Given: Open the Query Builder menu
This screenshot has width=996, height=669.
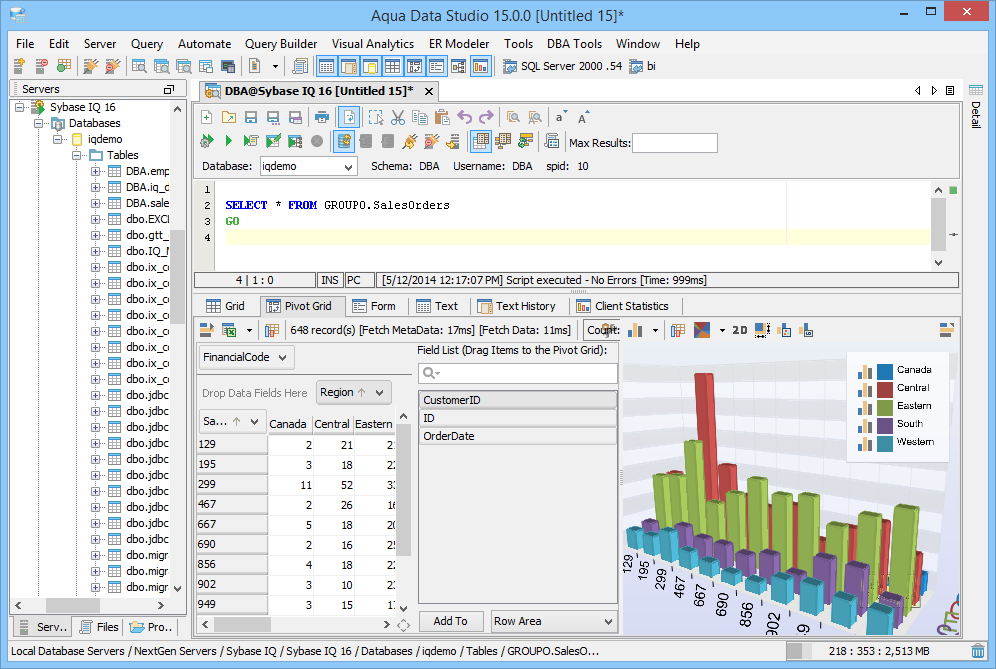Looking at the screenshot, I should pyautogui.click(x=281, y=44).
